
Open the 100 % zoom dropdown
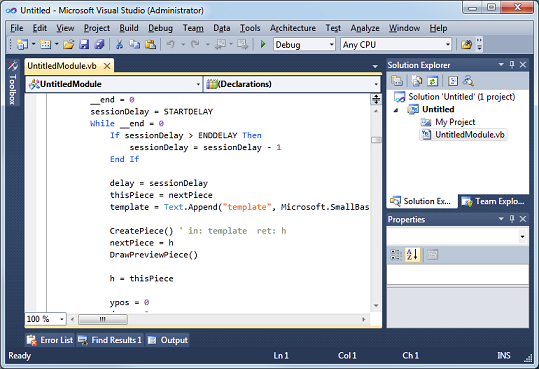point(62,319)
